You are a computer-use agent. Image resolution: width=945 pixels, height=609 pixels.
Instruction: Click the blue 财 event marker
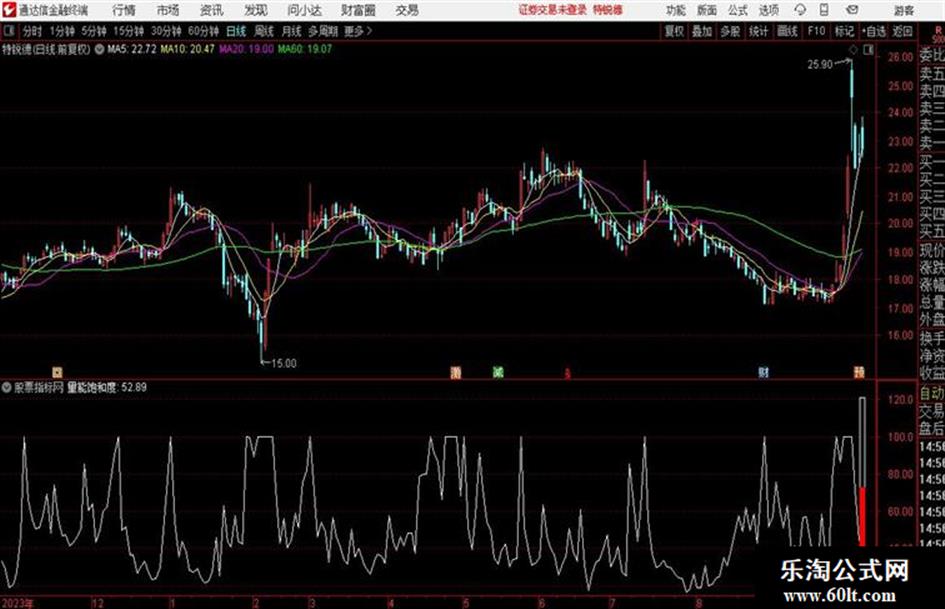click(763, 373)
